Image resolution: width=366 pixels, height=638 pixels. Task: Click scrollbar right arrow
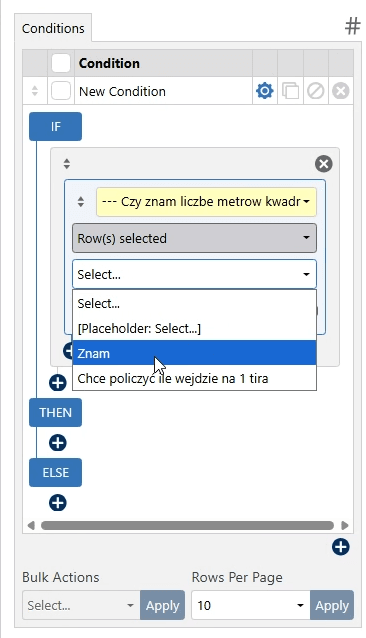click(345, 525)
